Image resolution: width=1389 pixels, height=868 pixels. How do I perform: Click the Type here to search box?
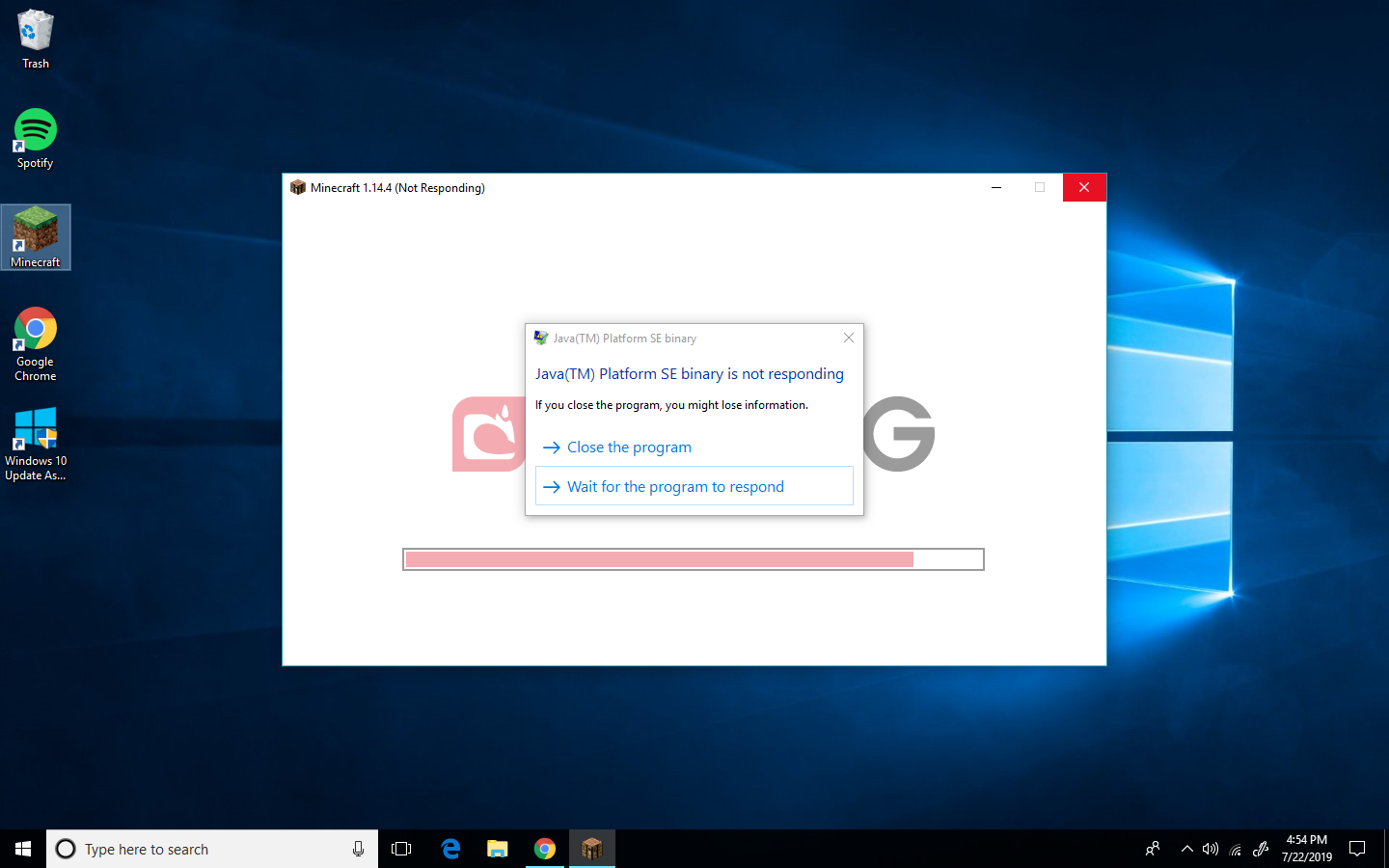(203, 849)
